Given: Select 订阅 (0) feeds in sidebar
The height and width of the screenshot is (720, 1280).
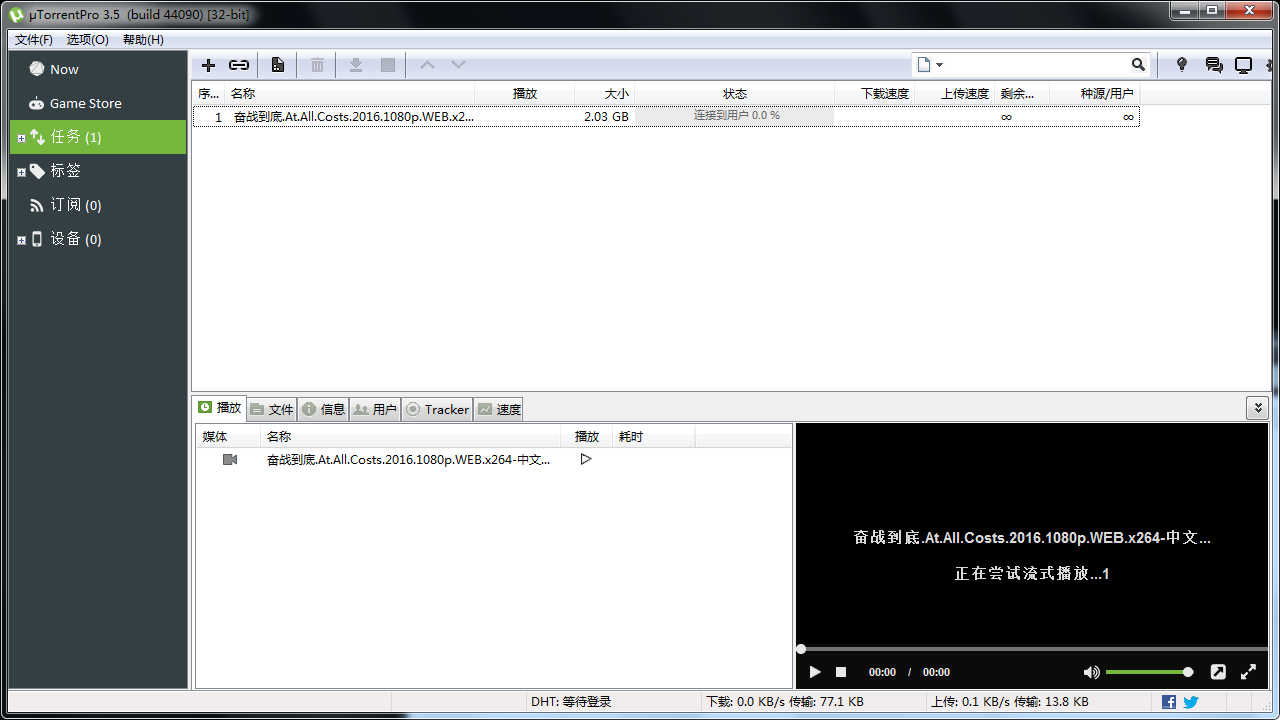Looking at the screenshot, I should 98,205.
